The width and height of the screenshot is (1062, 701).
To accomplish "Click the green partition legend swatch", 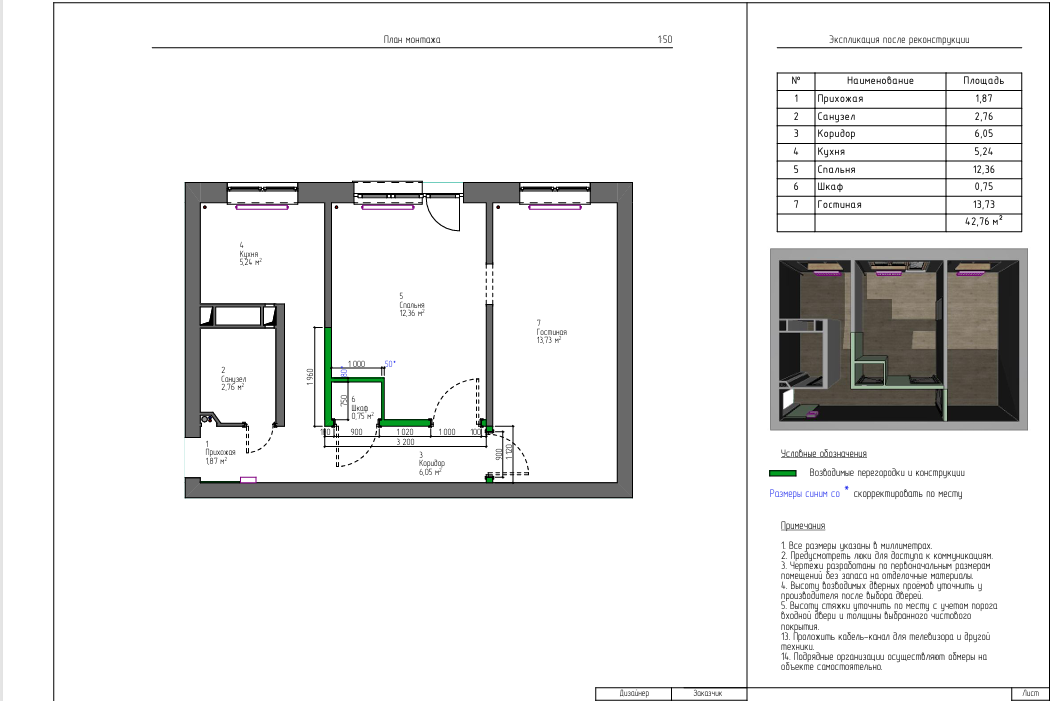I will pos(782,473).
